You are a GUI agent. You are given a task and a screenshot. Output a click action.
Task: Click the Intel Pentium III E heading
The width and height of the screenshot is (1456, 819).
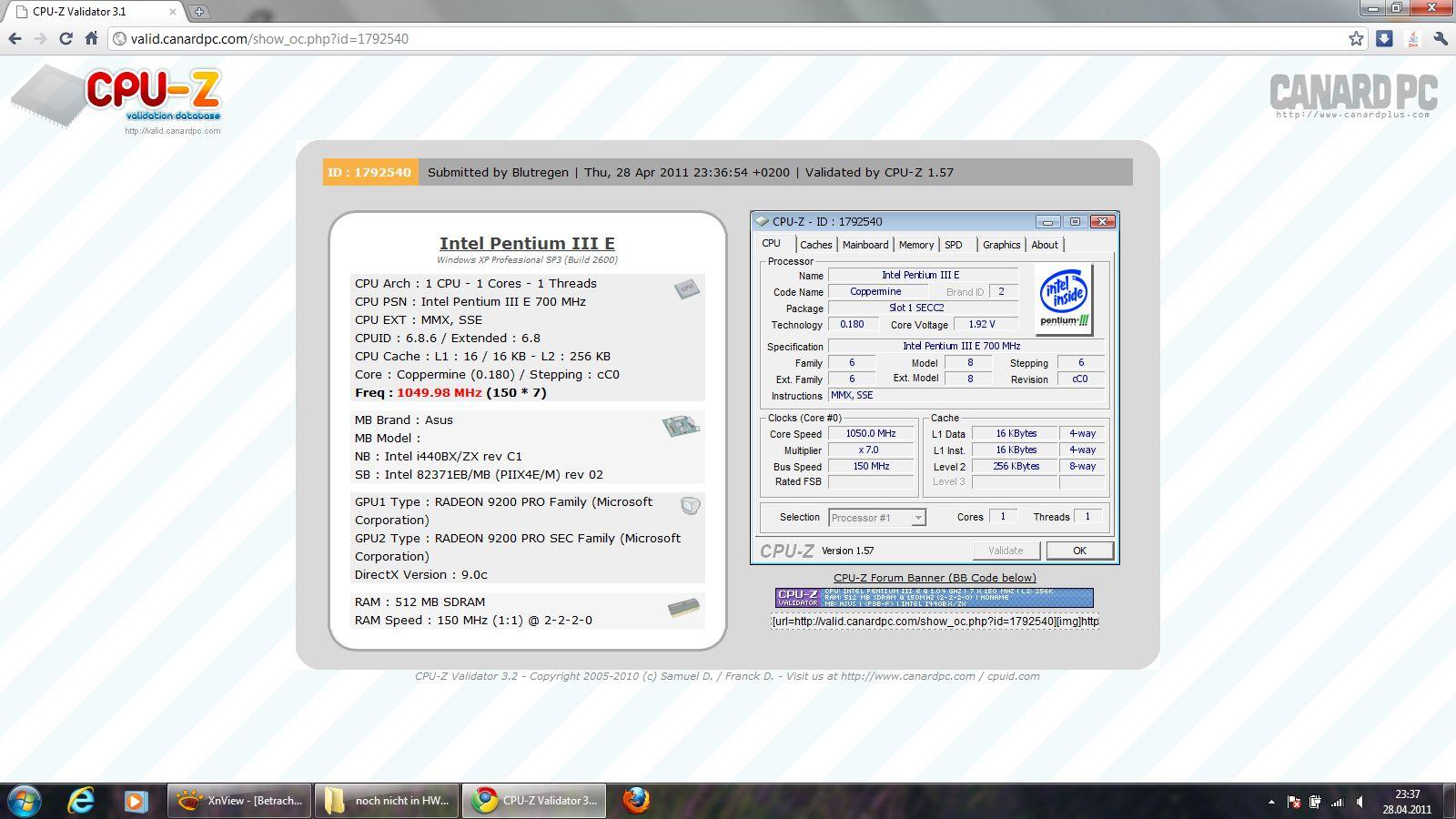[527, 243]
